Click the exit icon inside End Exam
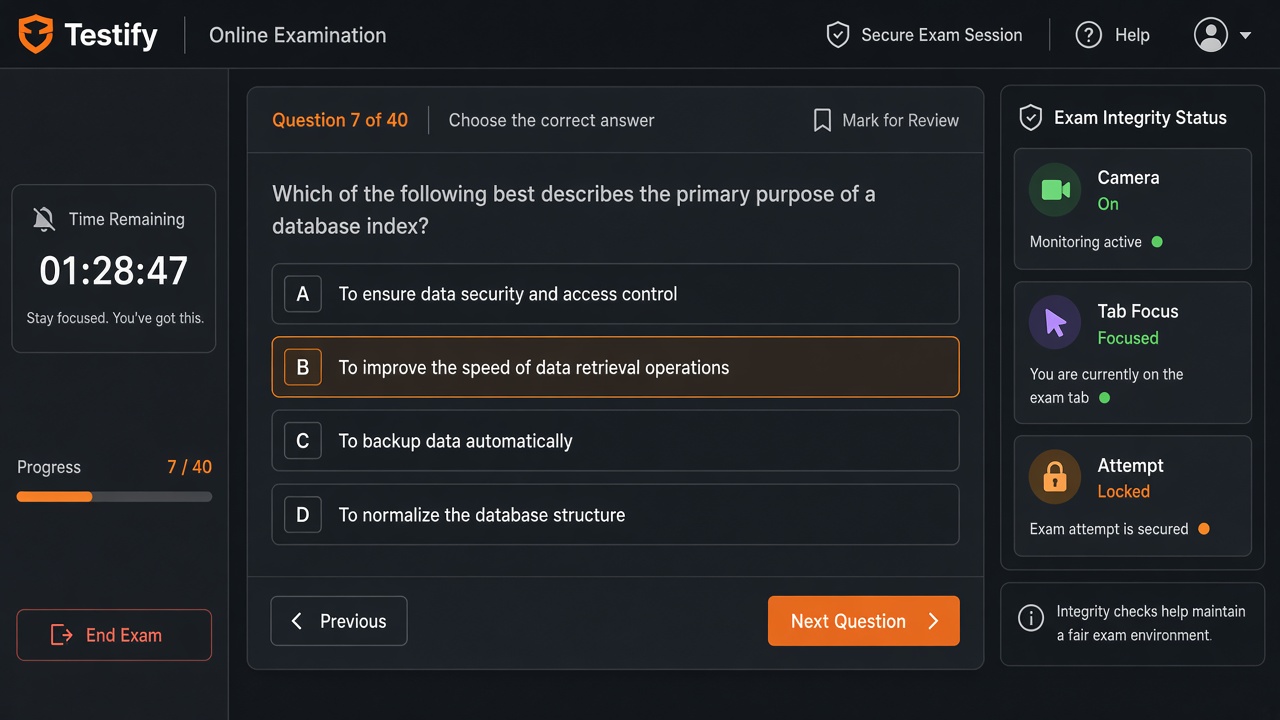 tap(62, 635)
